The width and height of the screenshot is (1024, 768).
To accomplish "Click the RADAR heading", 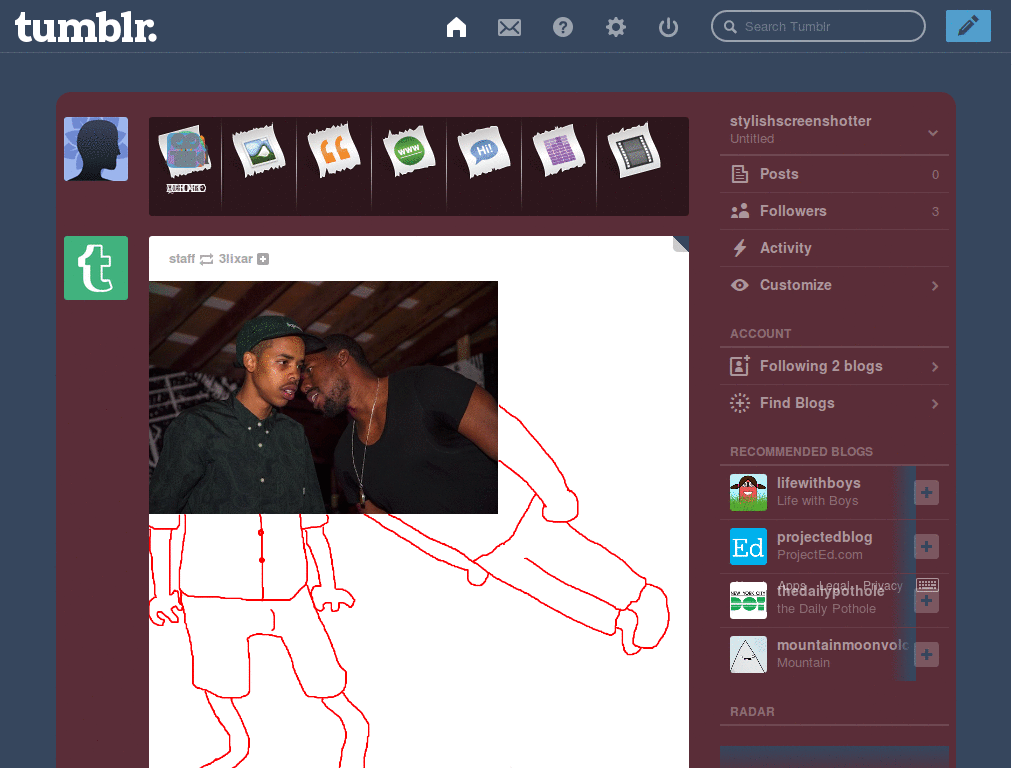I will tap(752, 712).
